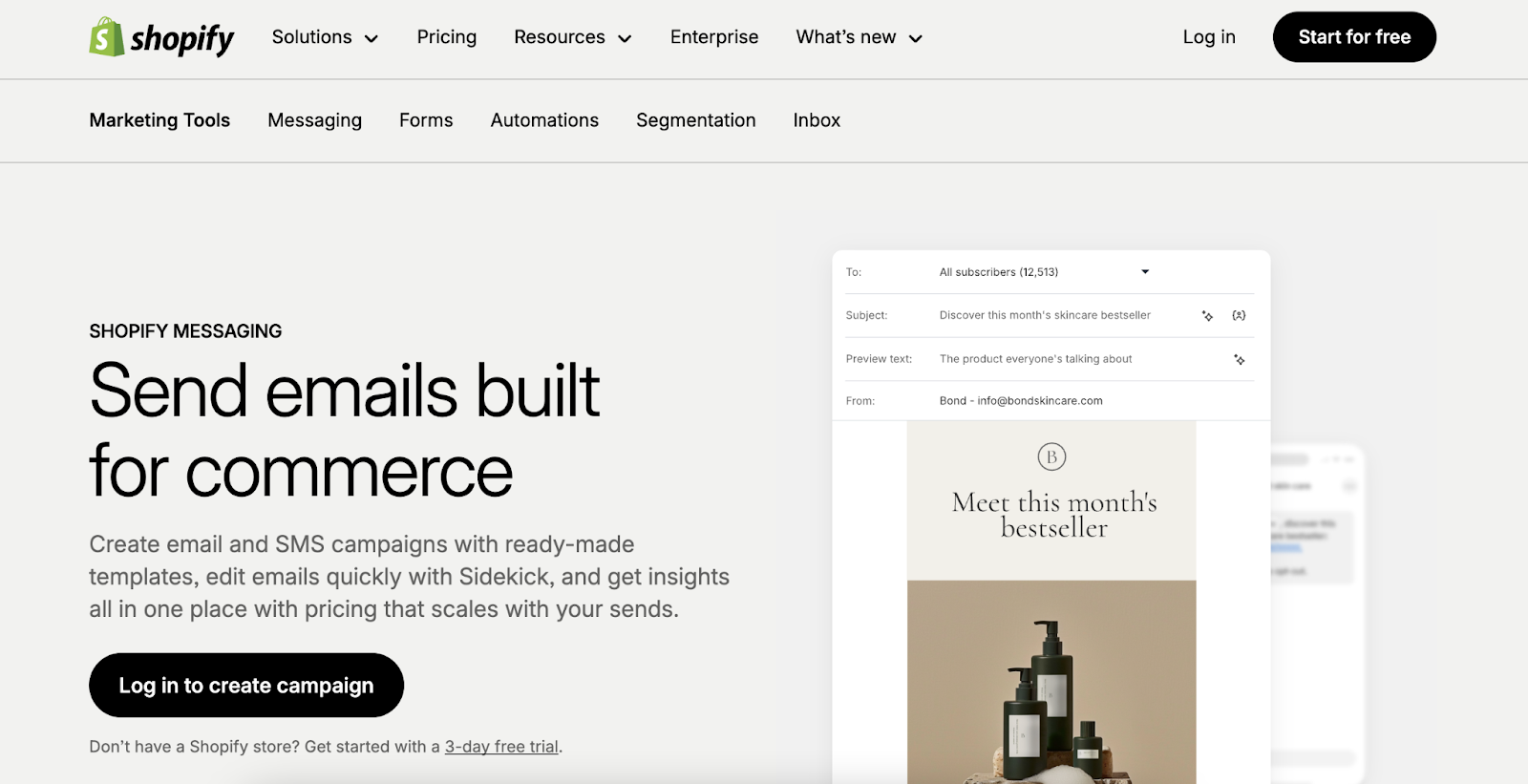Select the Marketing Tools tab

159,120
